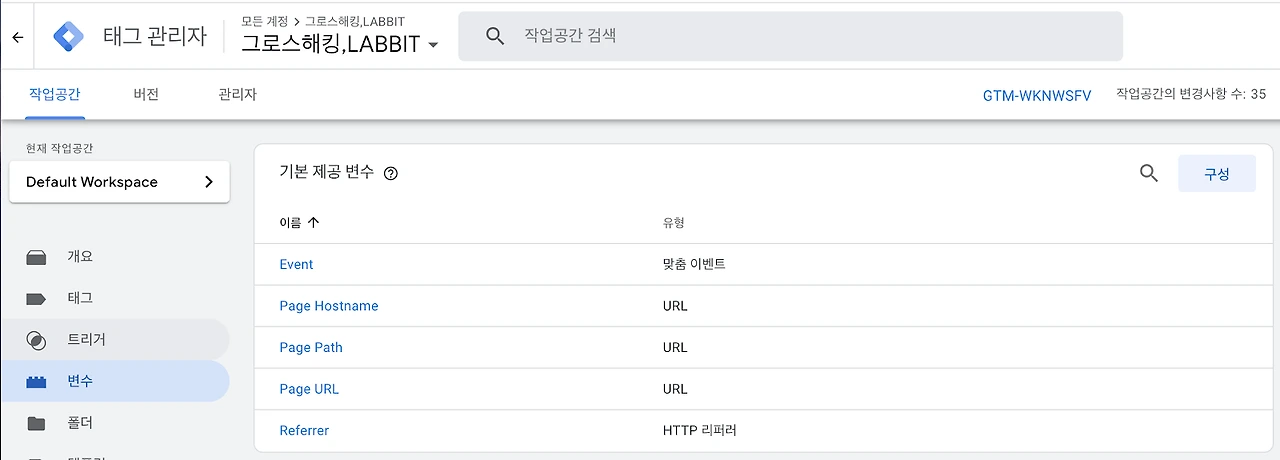Screen dimensions: 1280x460
Task: Click the 작업공간 검색 search field
Action: (800, 36)
